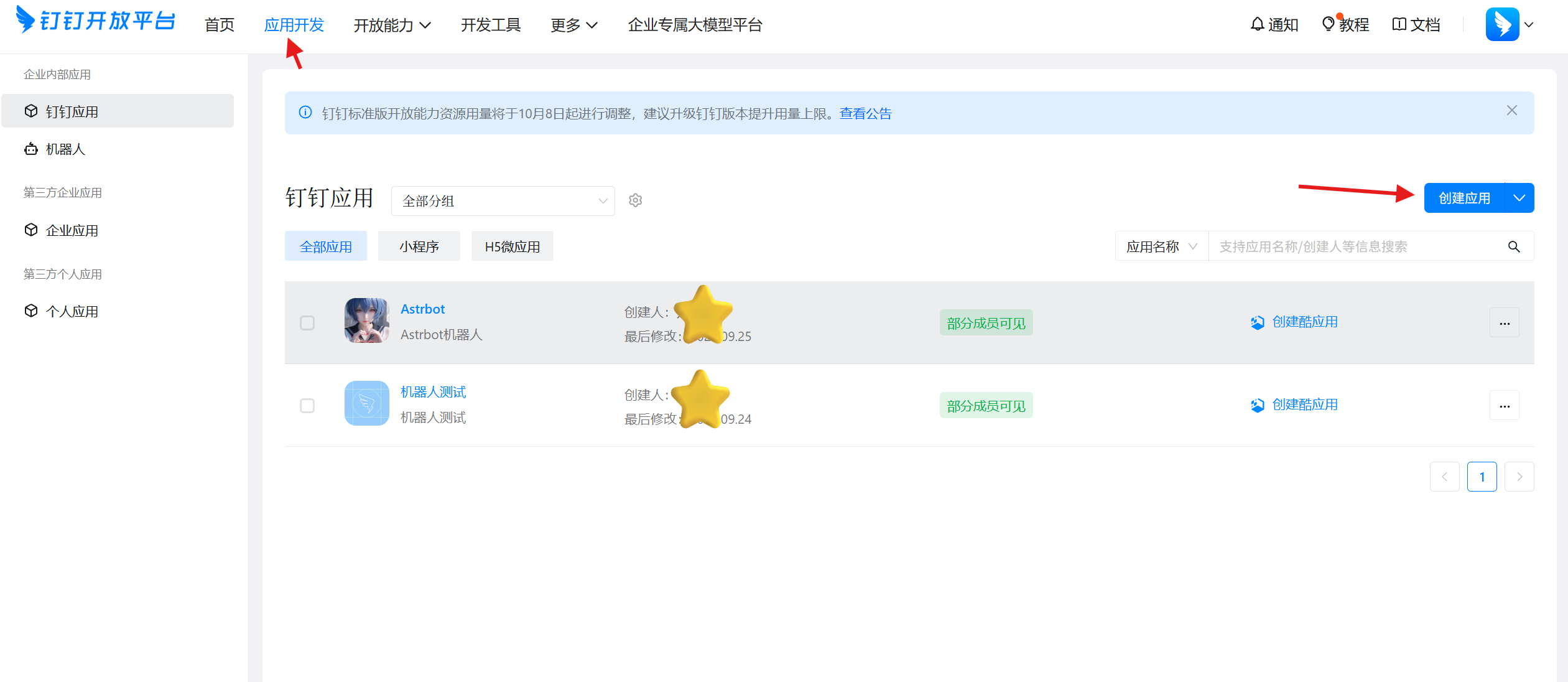Click the search magnifier icon
This screenshot has height=682, width=1568.
1514,247
